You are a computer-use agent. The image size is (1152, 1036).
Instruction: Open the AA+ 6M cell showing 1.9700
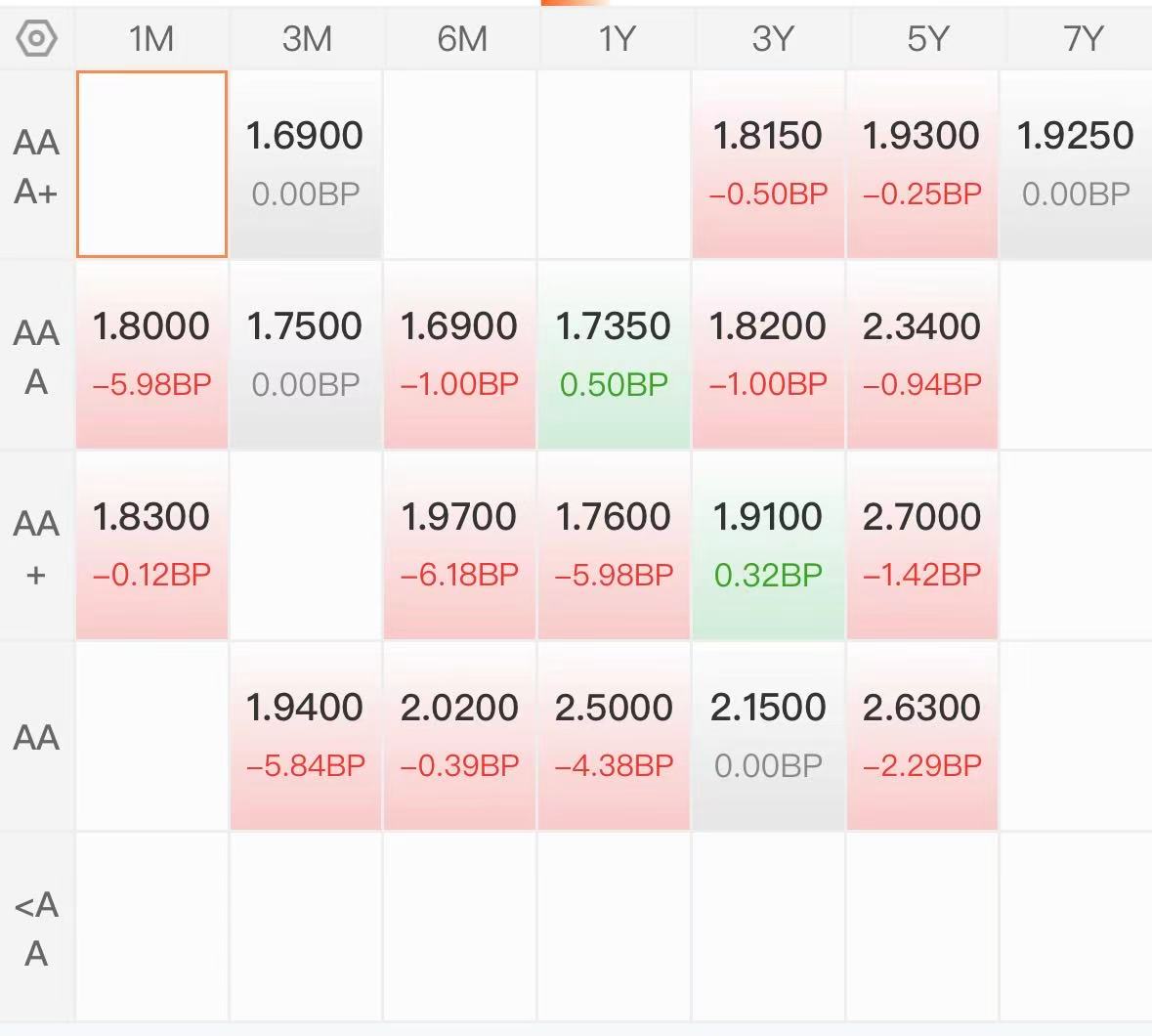click(460, 545)
